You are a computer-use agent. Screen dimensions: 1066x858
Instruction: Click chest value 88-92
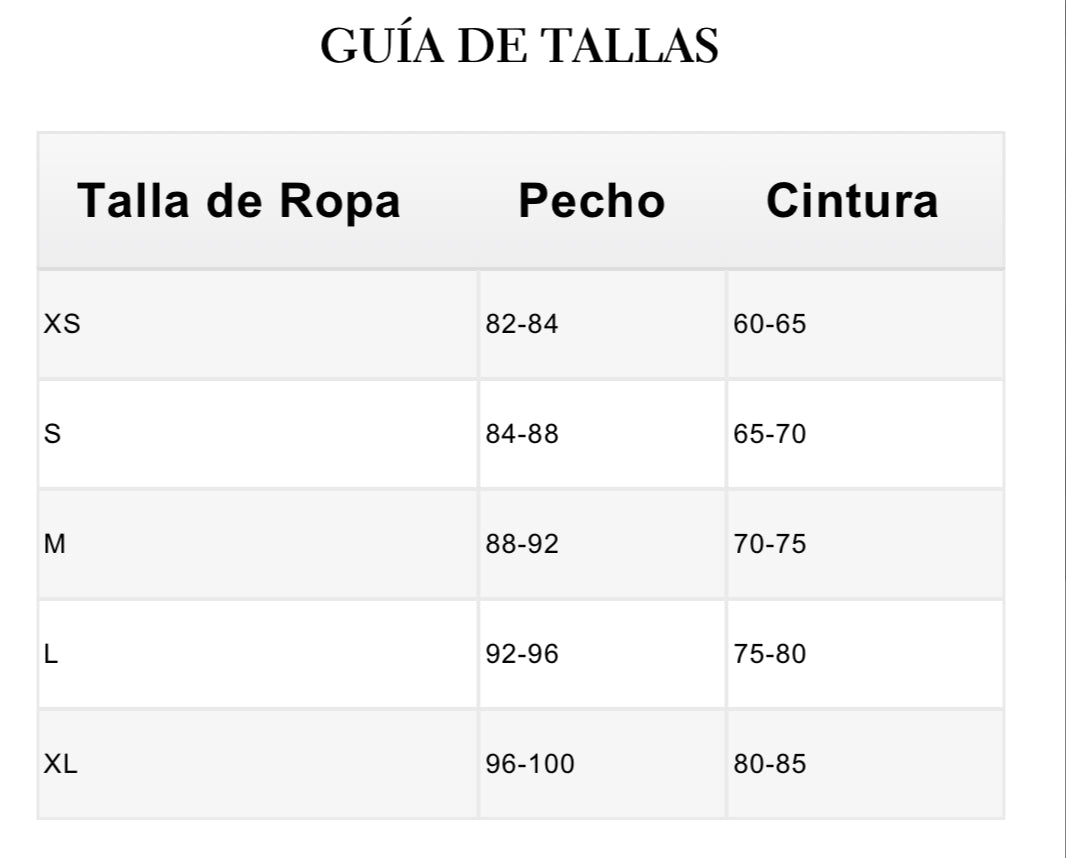(x=522, y=545)
